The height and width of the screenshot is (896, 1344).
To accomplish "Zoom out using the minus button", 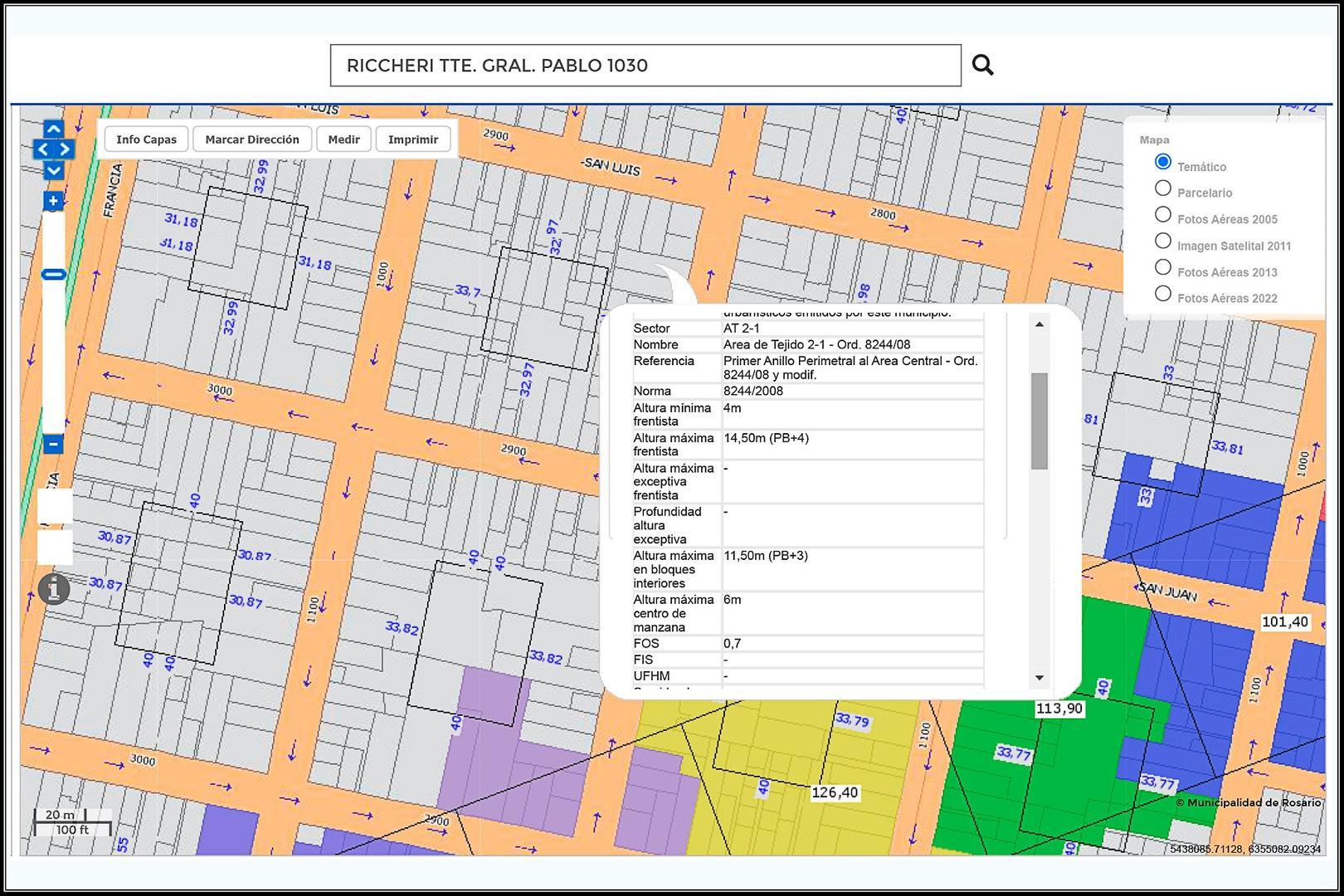I will coord(53,444).
